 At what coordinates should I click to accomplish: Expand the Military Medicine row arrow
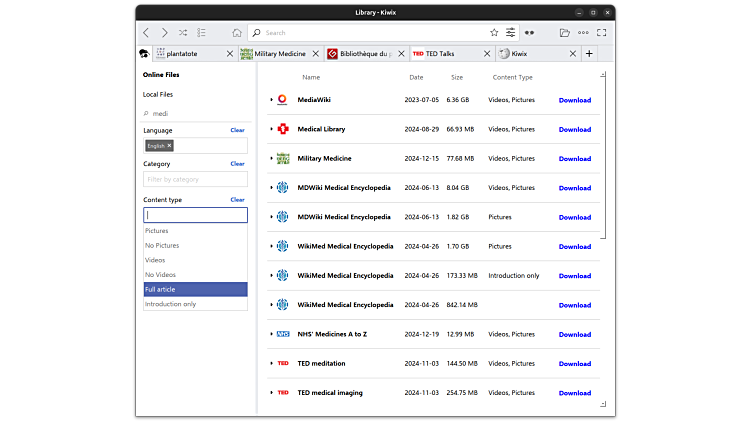point(271,158)
